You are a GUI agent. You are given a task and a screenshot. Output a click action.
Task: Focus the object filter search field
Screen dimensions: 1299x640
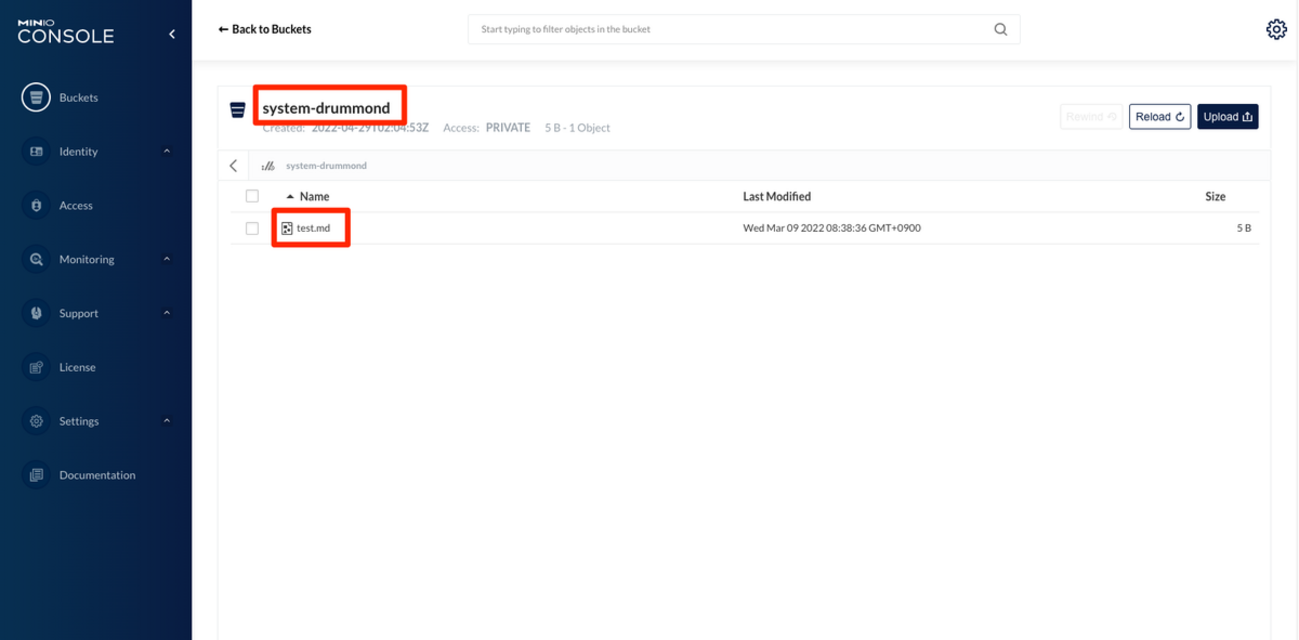(744, 30)
